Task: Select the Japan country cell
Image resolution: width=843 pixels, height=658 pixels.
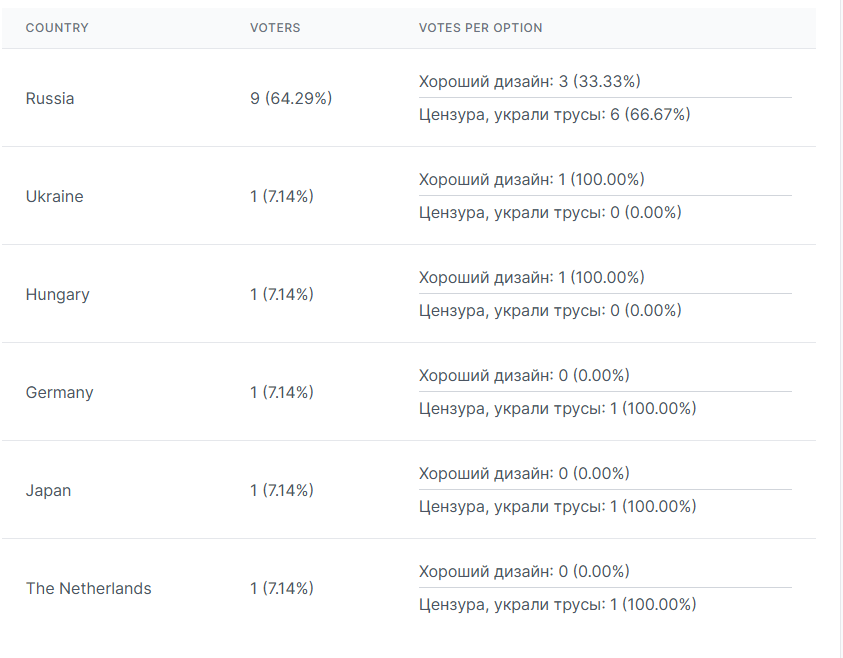Action: pos(49,491)
